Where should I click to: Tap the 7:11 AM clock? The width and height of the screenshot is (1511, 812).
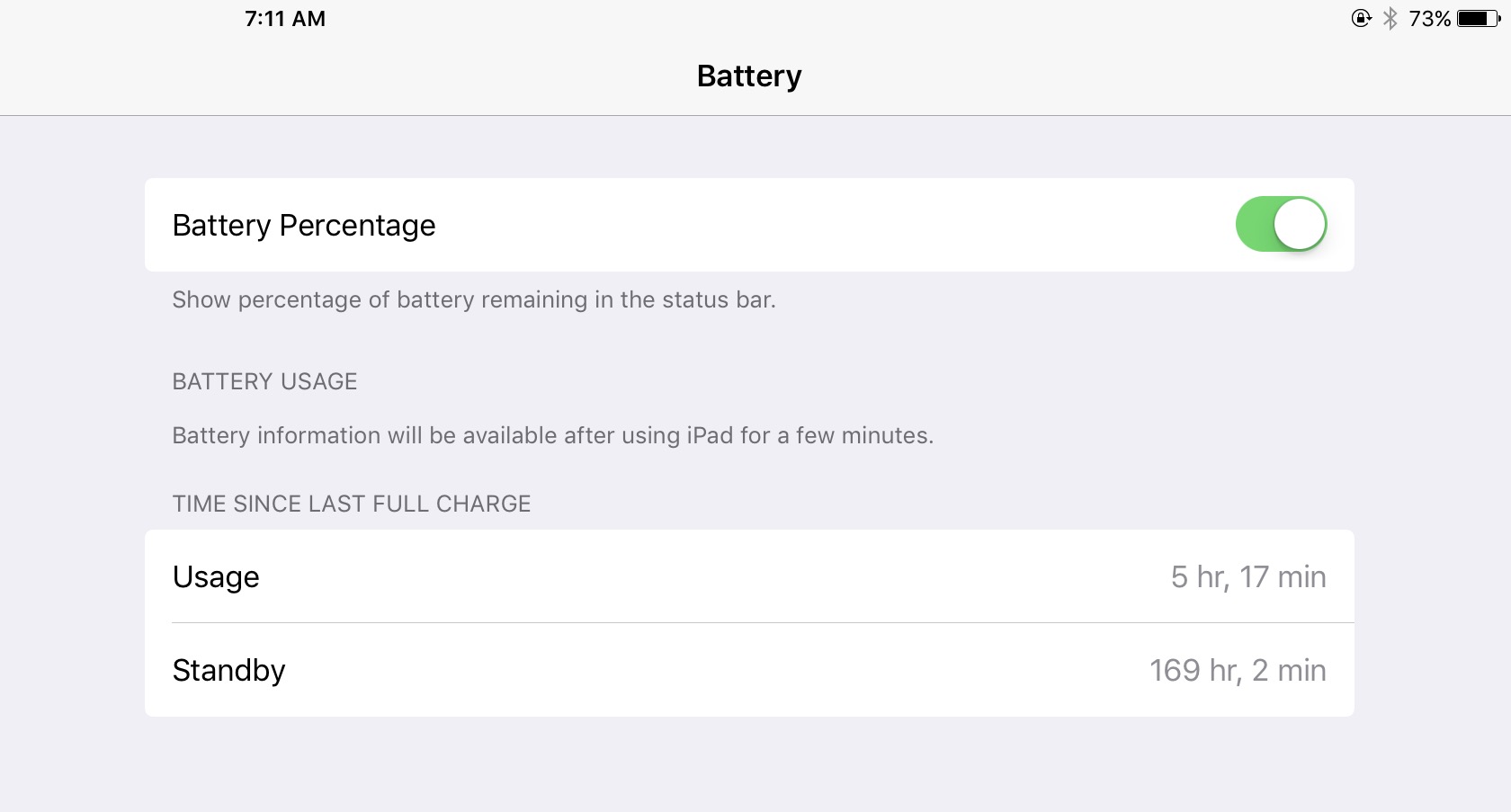click(285, 19)
